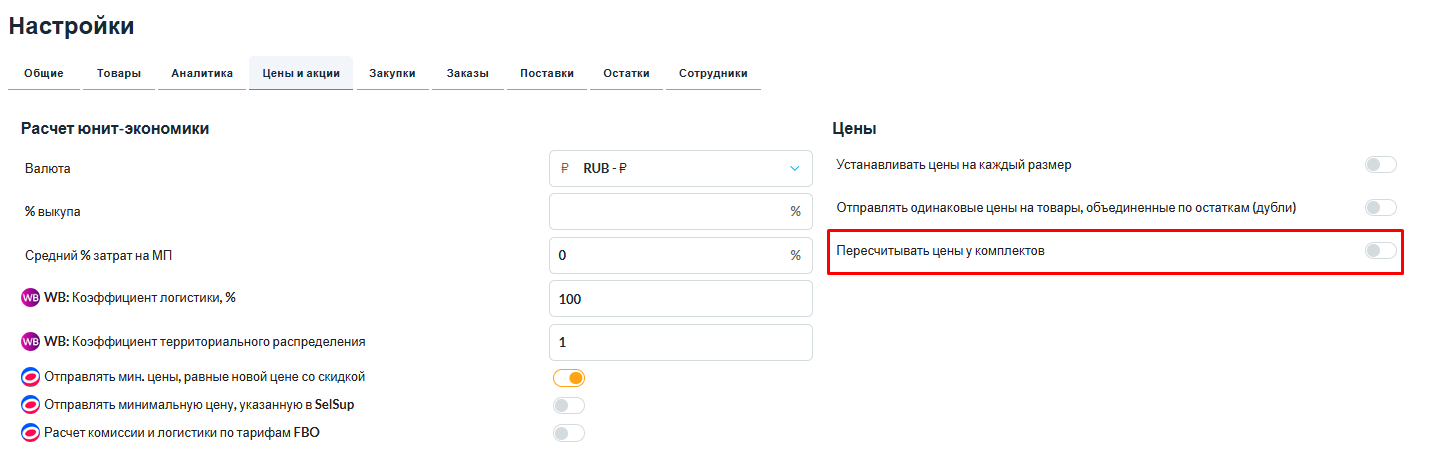Open the RUB - ₽ currency selector
1442x466 pixels.
[x=680, y=169]
